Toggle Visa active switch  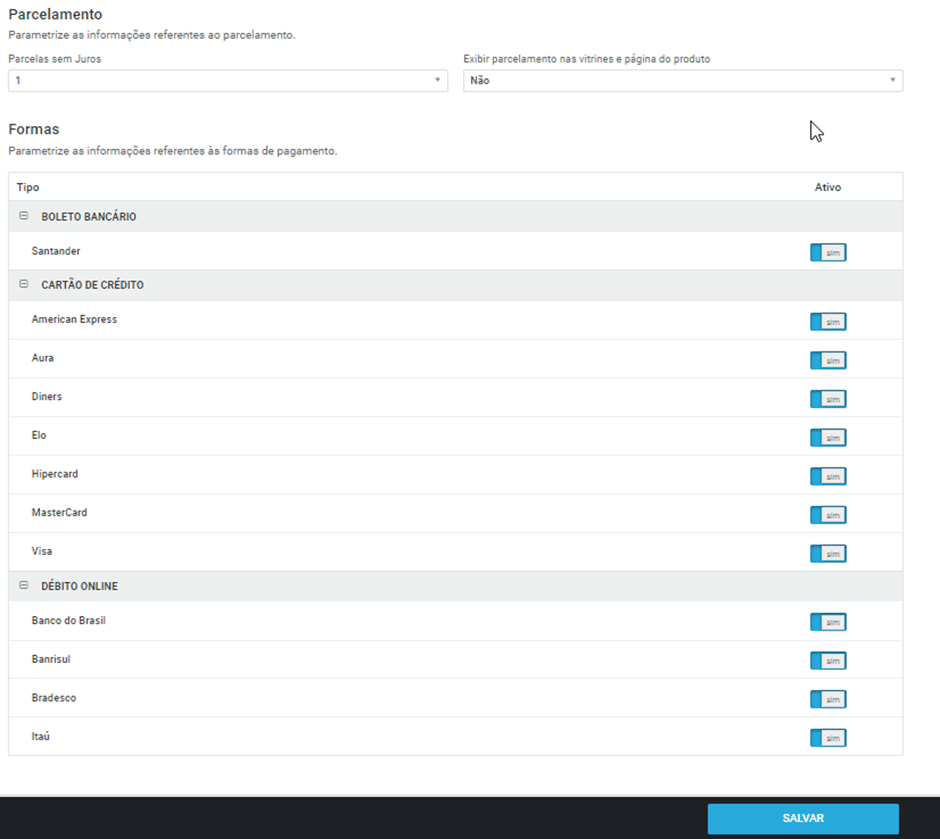(828, 554)
